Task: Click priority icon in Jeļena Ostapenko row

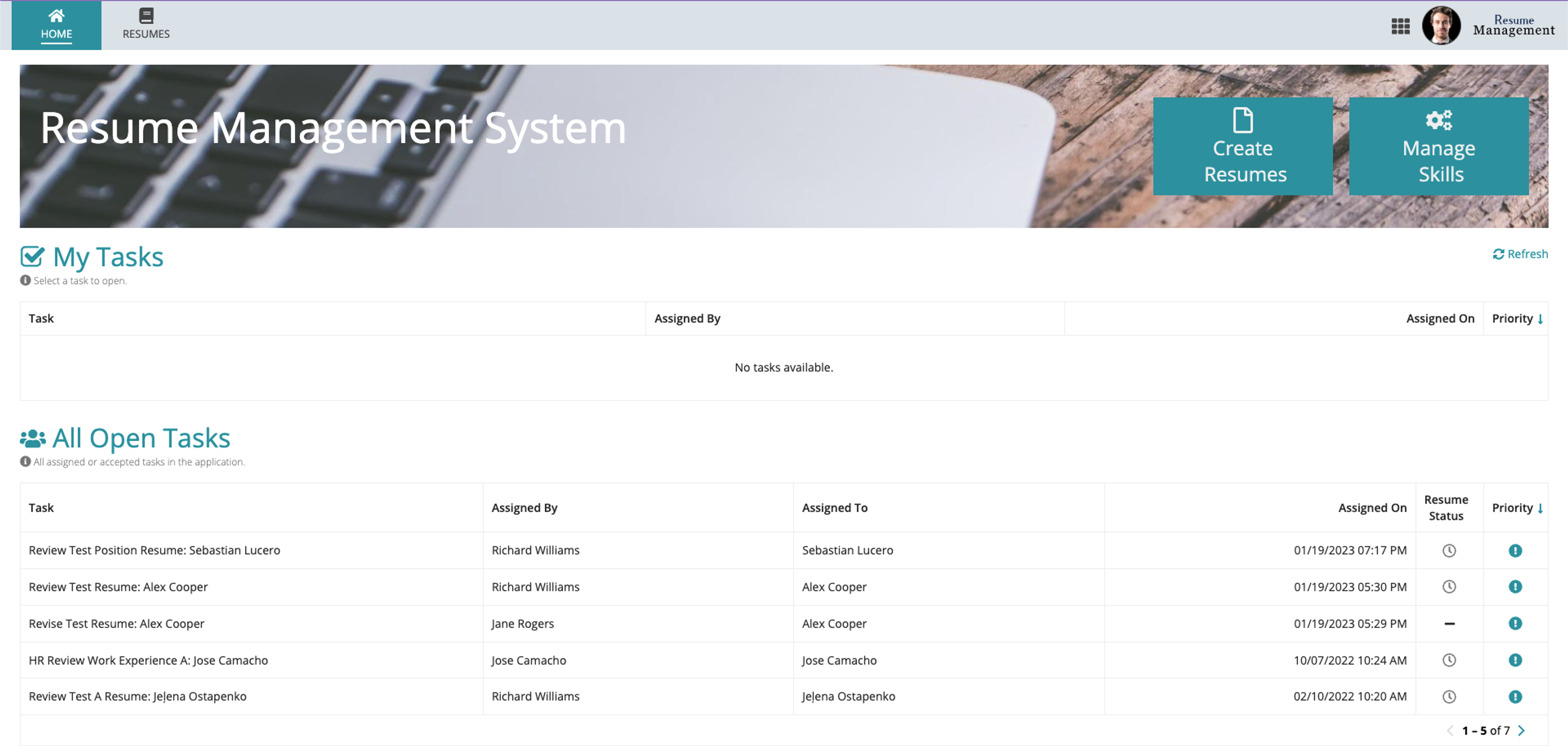Action: coord(1515,697)
